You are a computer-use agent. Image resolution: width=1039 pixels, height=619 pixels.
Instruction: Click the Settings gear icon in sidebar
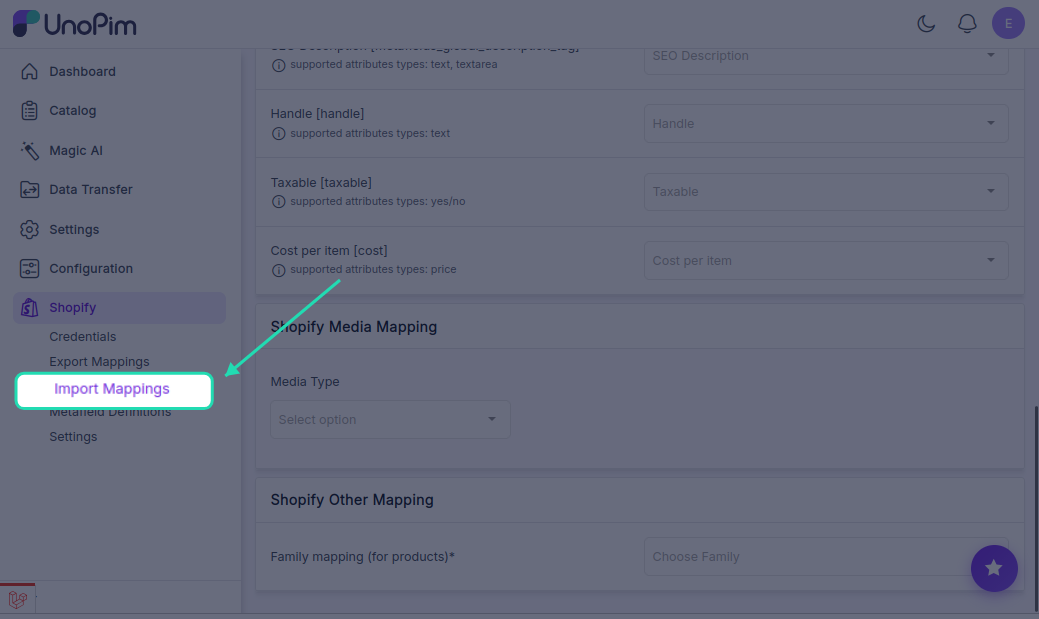(29, 229)
